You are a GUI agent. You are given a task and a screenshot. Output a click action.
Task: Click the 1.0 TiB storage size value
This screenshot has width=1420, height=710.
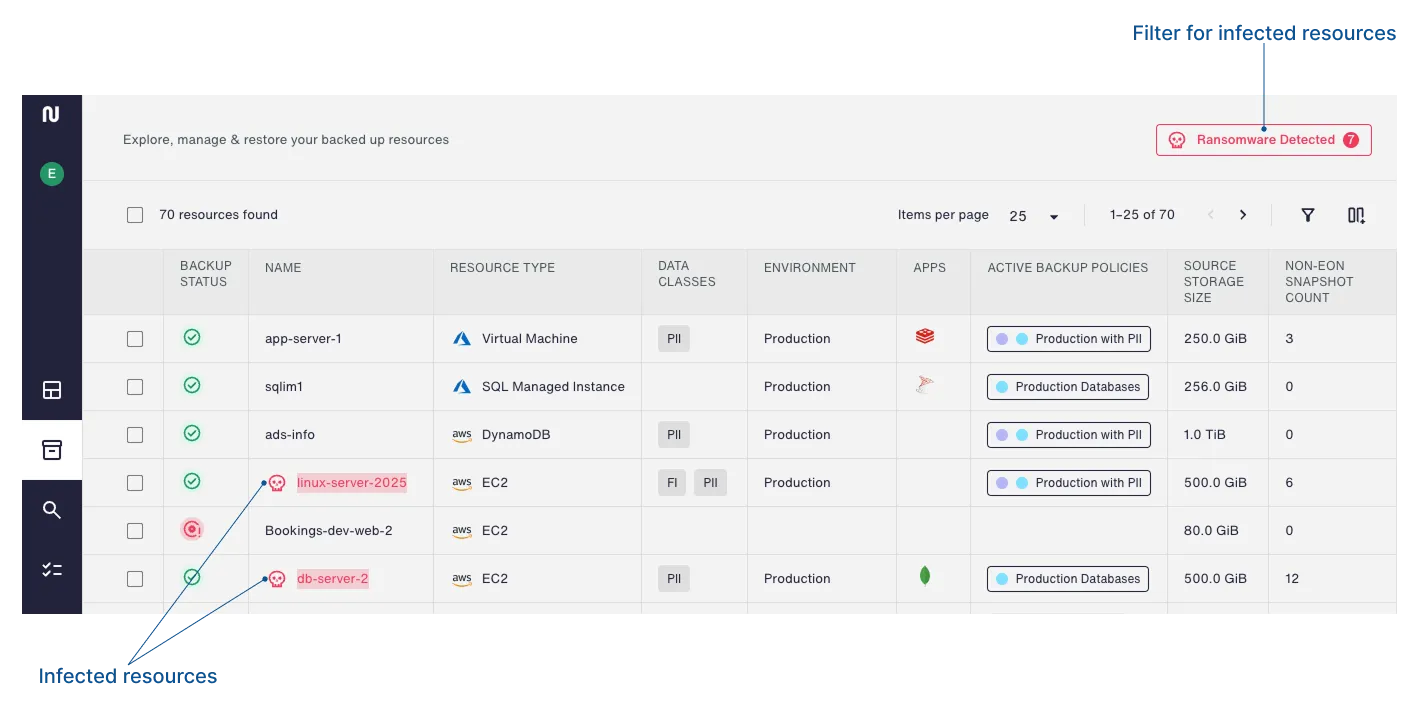point(1205,435)
